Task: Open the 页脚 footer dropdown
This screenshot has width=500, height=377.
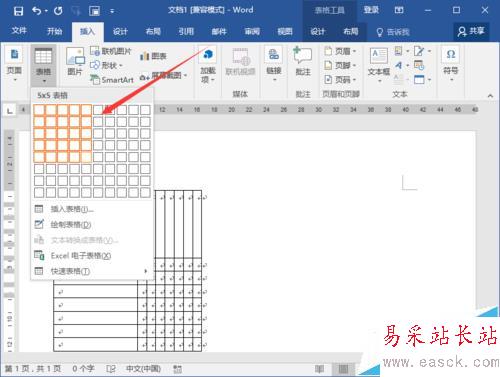Action: [x=341, y=65]
